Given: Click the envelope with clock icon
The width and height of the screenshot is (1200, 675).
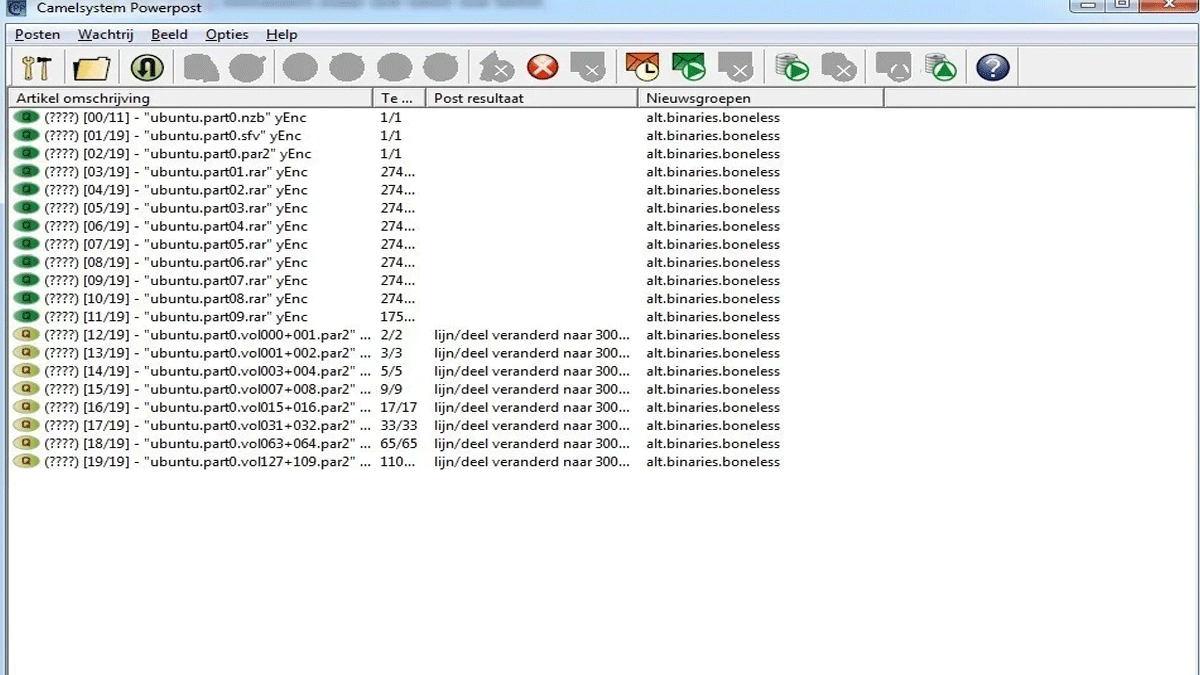Looking at the screenshot, I should click(642, 68).
